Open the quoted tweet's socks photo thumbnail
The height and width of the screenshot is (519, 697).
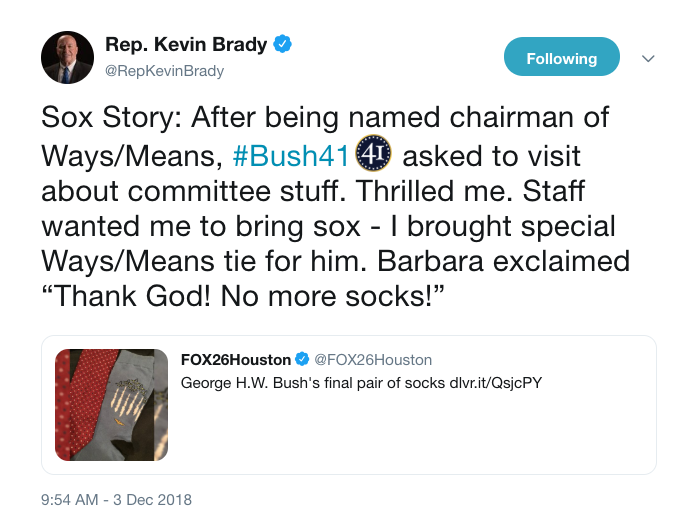pos(111,404)
